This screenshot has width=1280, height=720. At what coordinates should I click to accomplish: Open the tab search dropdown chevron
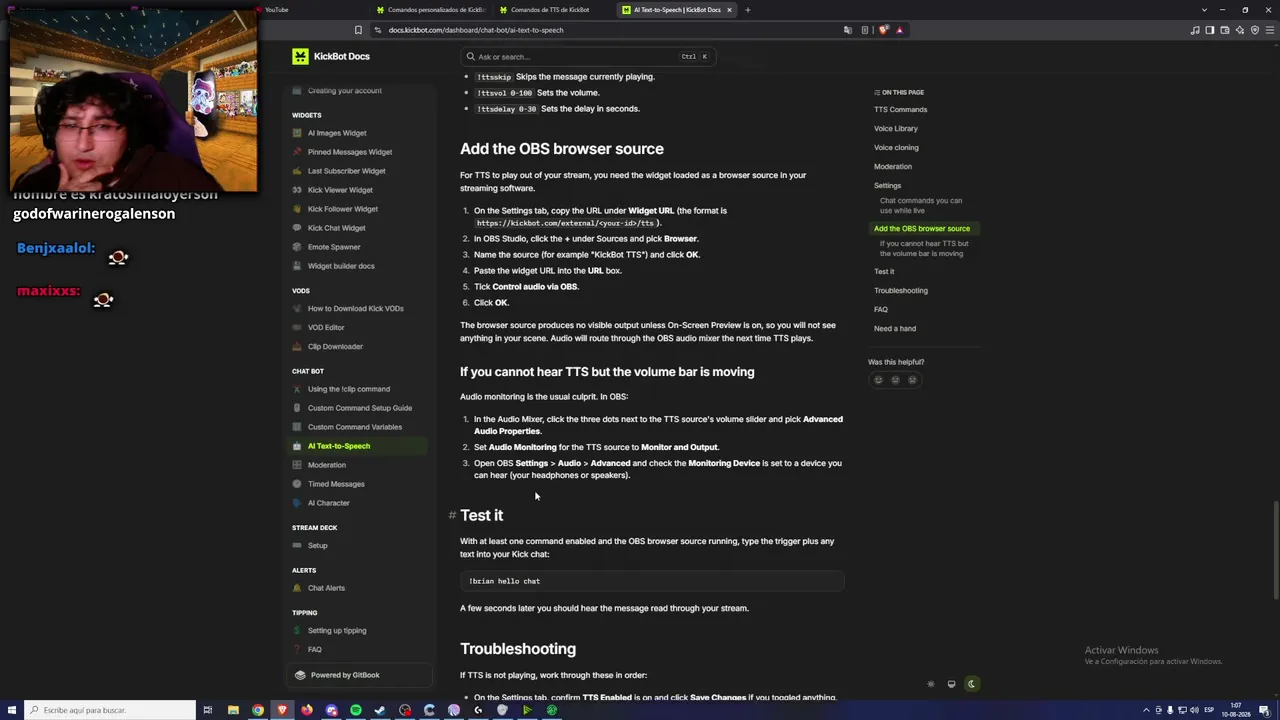(1205, 10)
